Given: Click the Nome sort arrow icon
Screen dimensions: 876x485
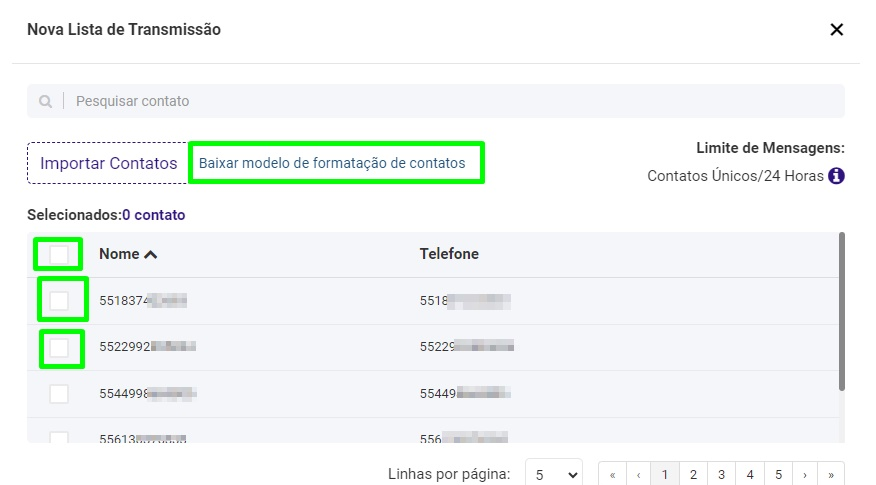Looking at the screenshot, I should pyautogui.click(x=151, y=255).
